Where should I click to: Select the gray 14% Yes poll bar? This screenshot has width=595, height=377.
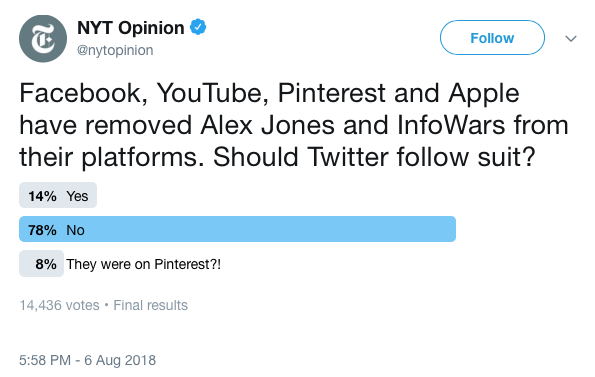(x=58, y=195)
